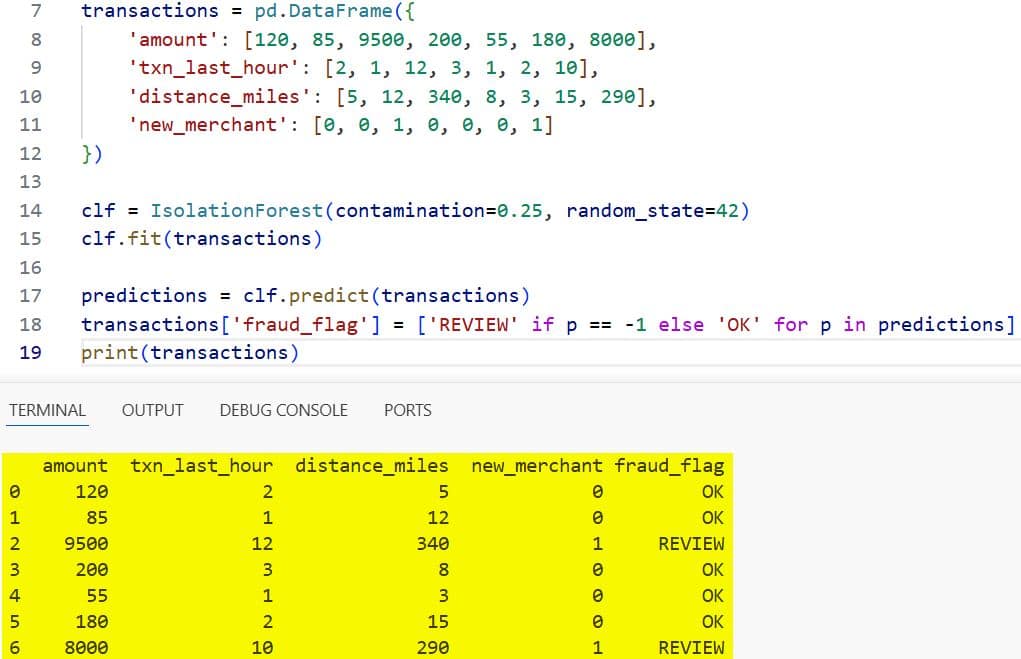The width and height of the screenshot is (1021, 659).
Task: Click the 'new_merchant' key on line 11
Action: click(208, 124)
